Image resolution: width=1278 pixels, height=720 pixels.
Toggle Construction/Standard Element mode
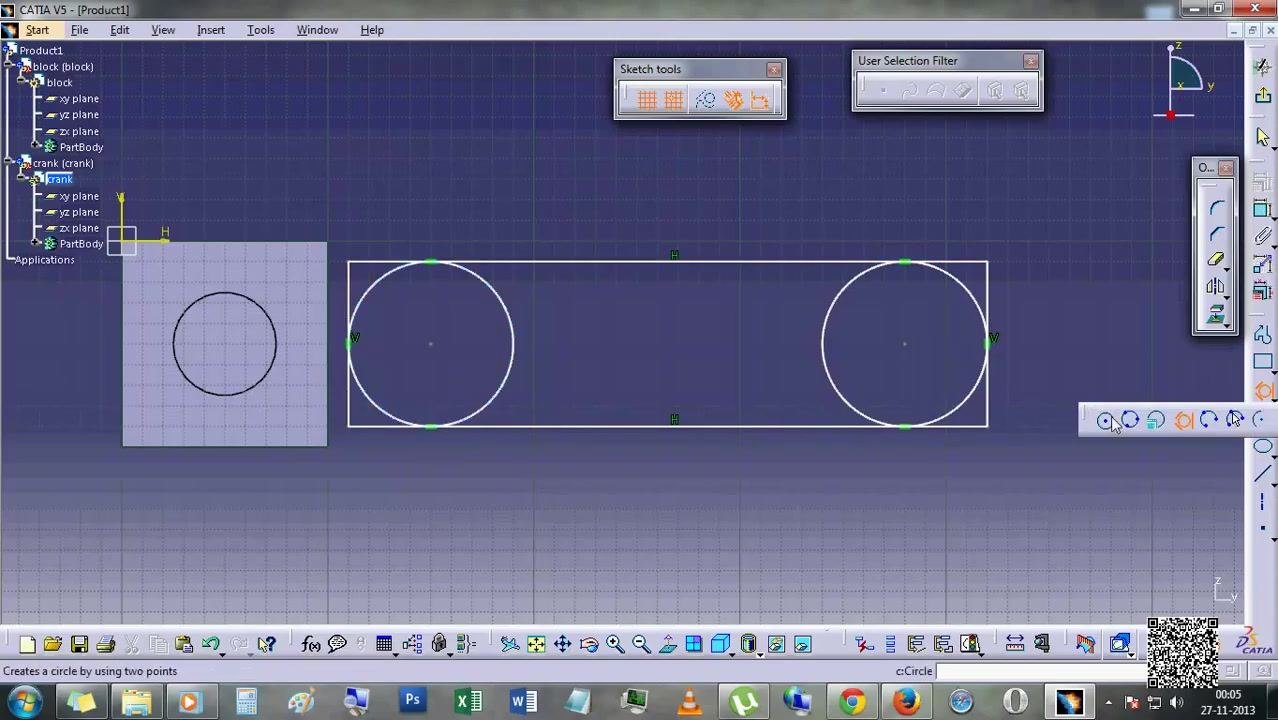click(x=705, y=100)
